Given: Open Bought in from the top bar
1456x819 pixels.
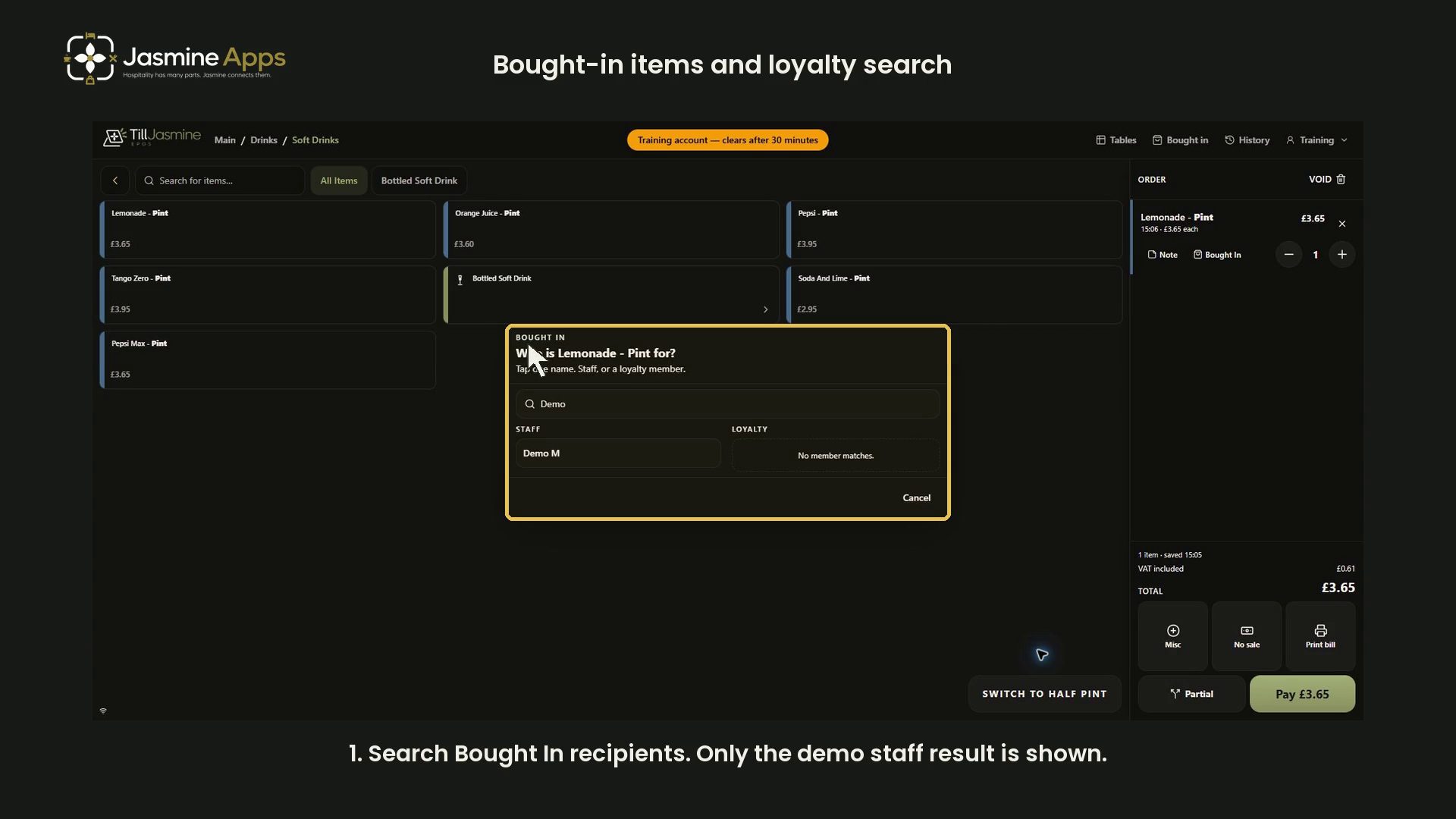Looking at the screenshot, I should (x=1180, y=140).
